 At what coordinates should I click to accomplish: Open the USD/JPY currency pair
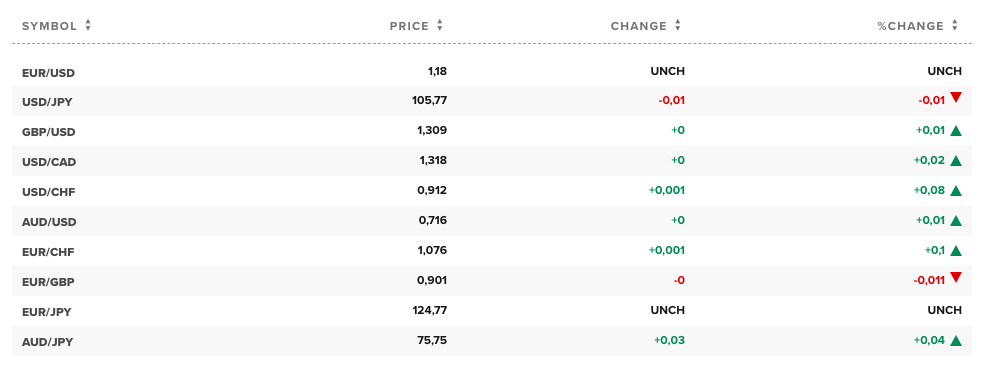pos(47,102)
